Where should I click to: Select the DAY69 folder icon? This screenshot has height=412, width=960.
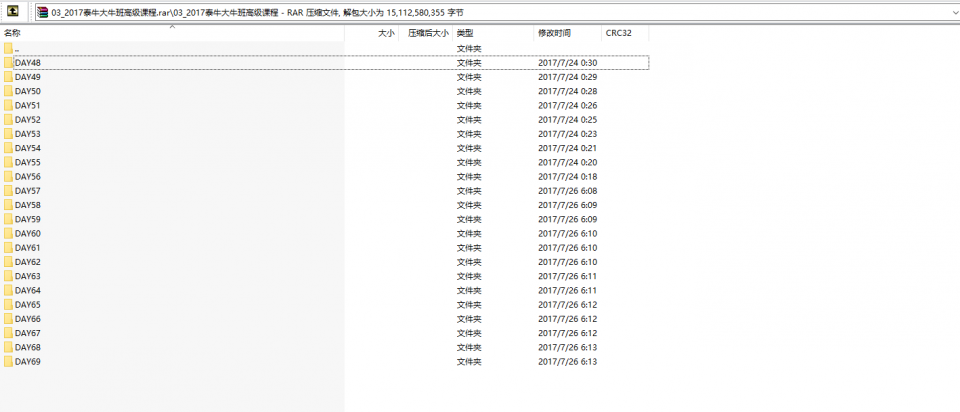click(x=8, y=362)
